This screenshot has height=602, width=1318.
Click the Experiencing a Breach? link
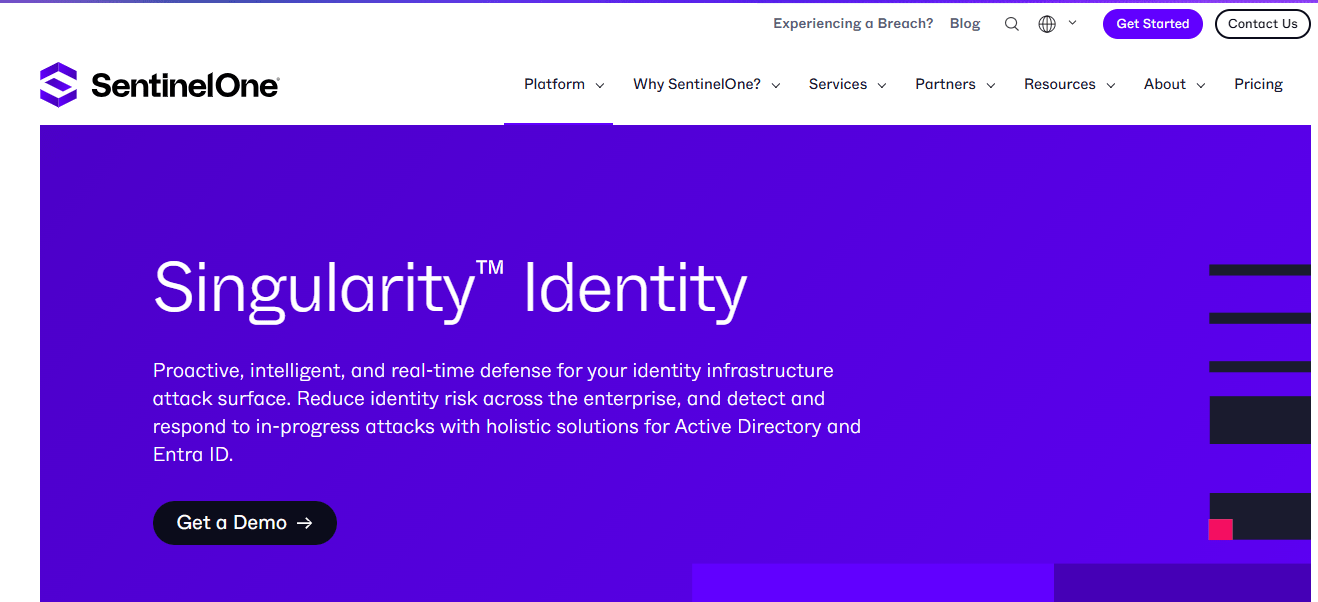coord(853,23)
